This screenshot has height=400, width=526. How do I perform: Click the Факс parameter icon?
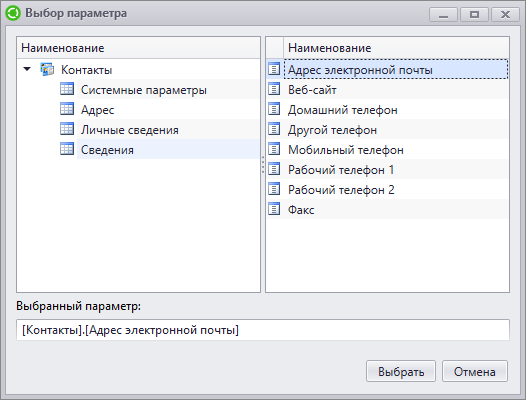pos(274,209)
